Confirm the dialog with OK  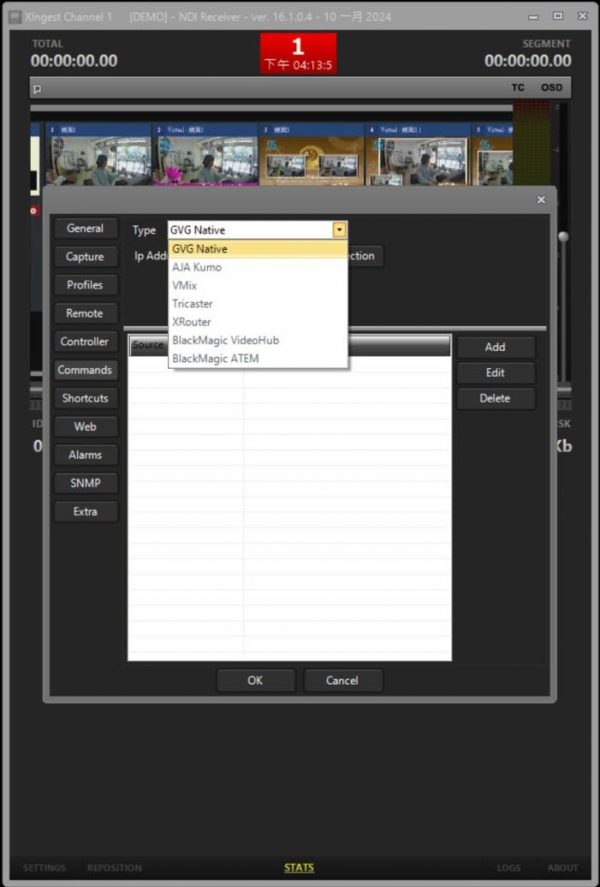click(x=256, y=681)
